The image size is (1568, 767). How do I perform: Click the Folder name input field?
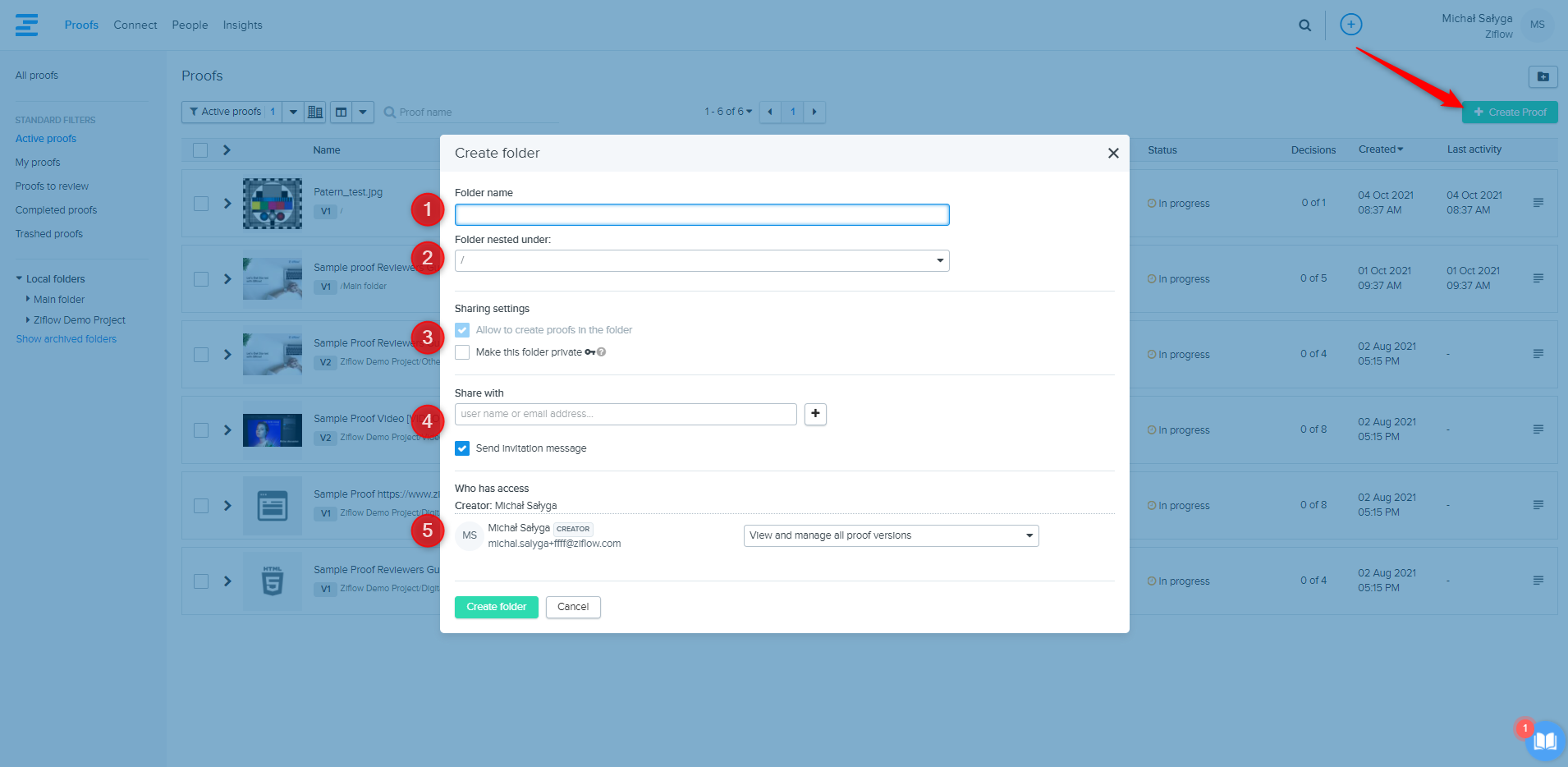(701, 215)
